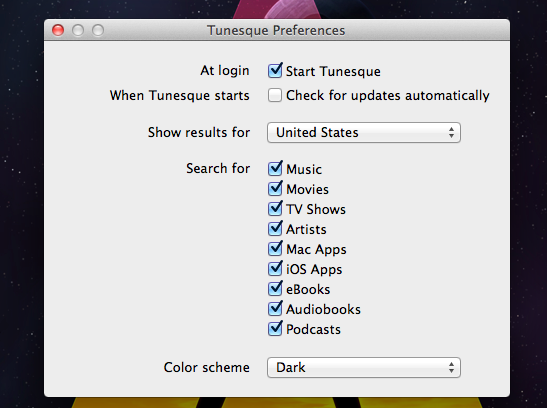Image resolution: width=547 pixels, height=408 pixels.
Task: Click the disabled zoom window button
Action: pos(98,30)
